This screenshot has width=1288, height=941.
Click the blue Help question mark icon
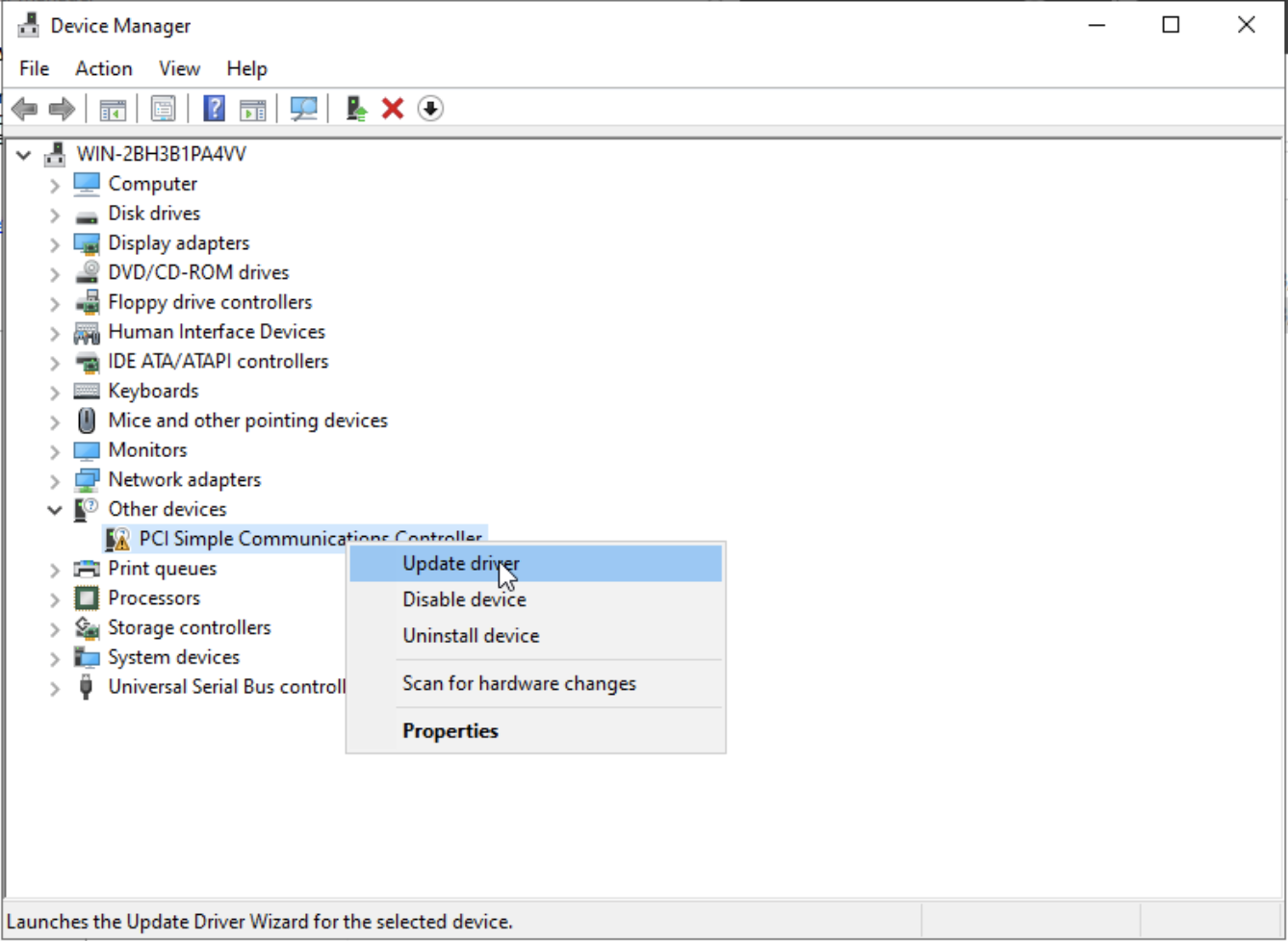[x=214, y=109]
